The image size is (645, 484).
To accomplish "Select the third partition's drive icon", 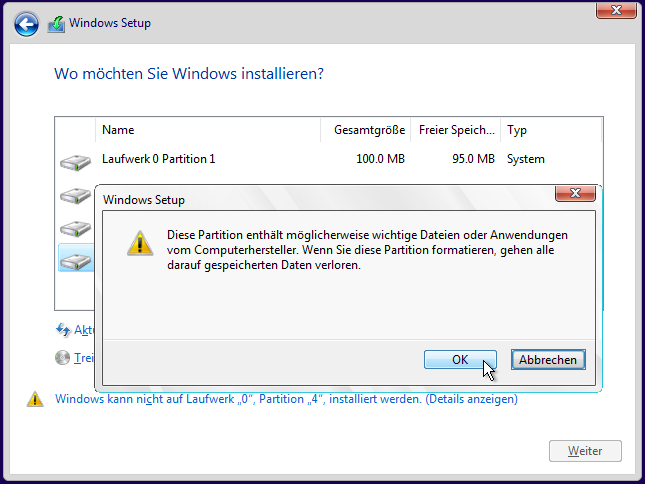I will pos(75,229).
